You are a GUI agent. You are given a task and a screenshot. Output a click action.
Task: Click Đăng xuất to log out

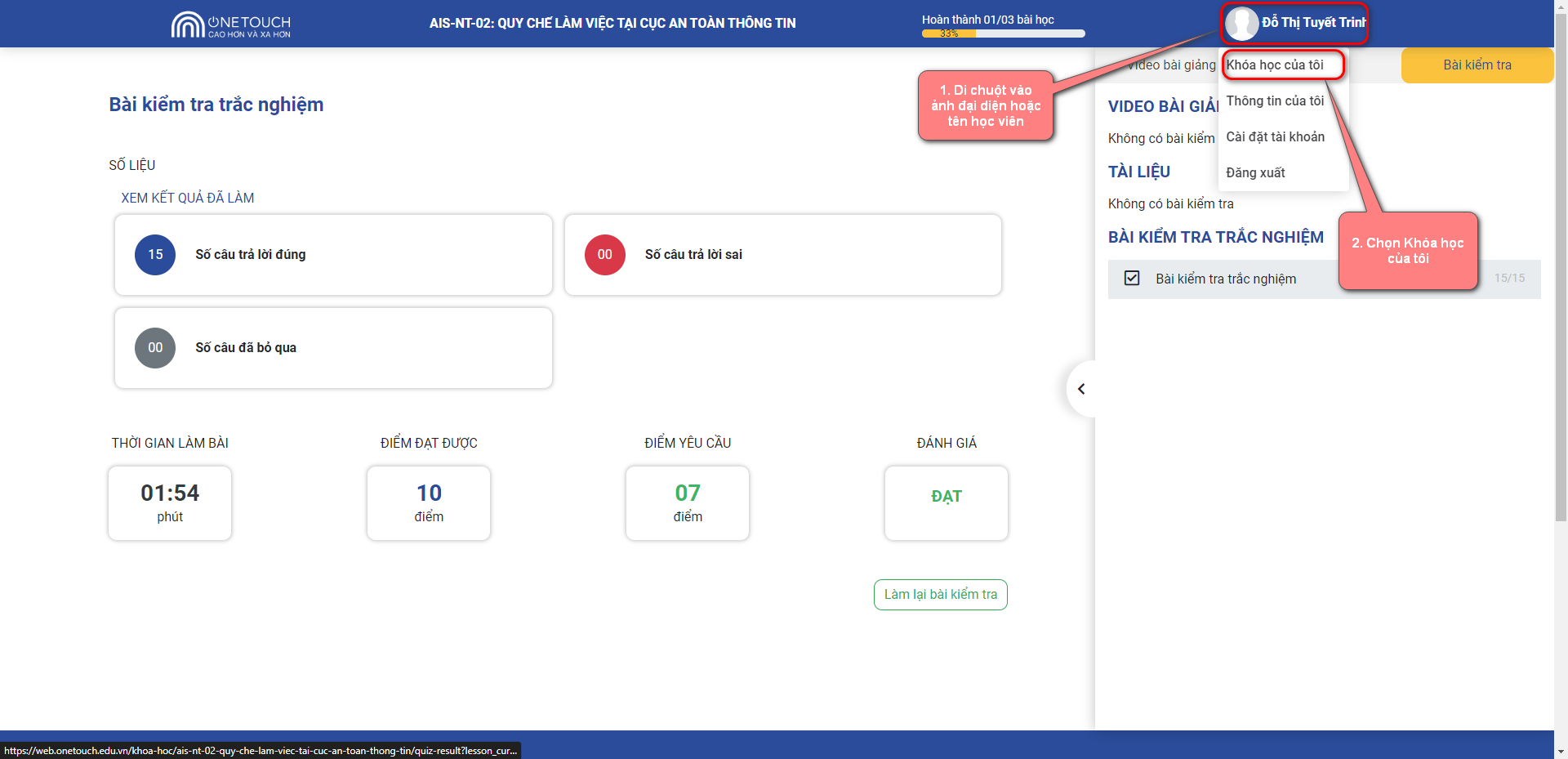[x=1255, y=173]
